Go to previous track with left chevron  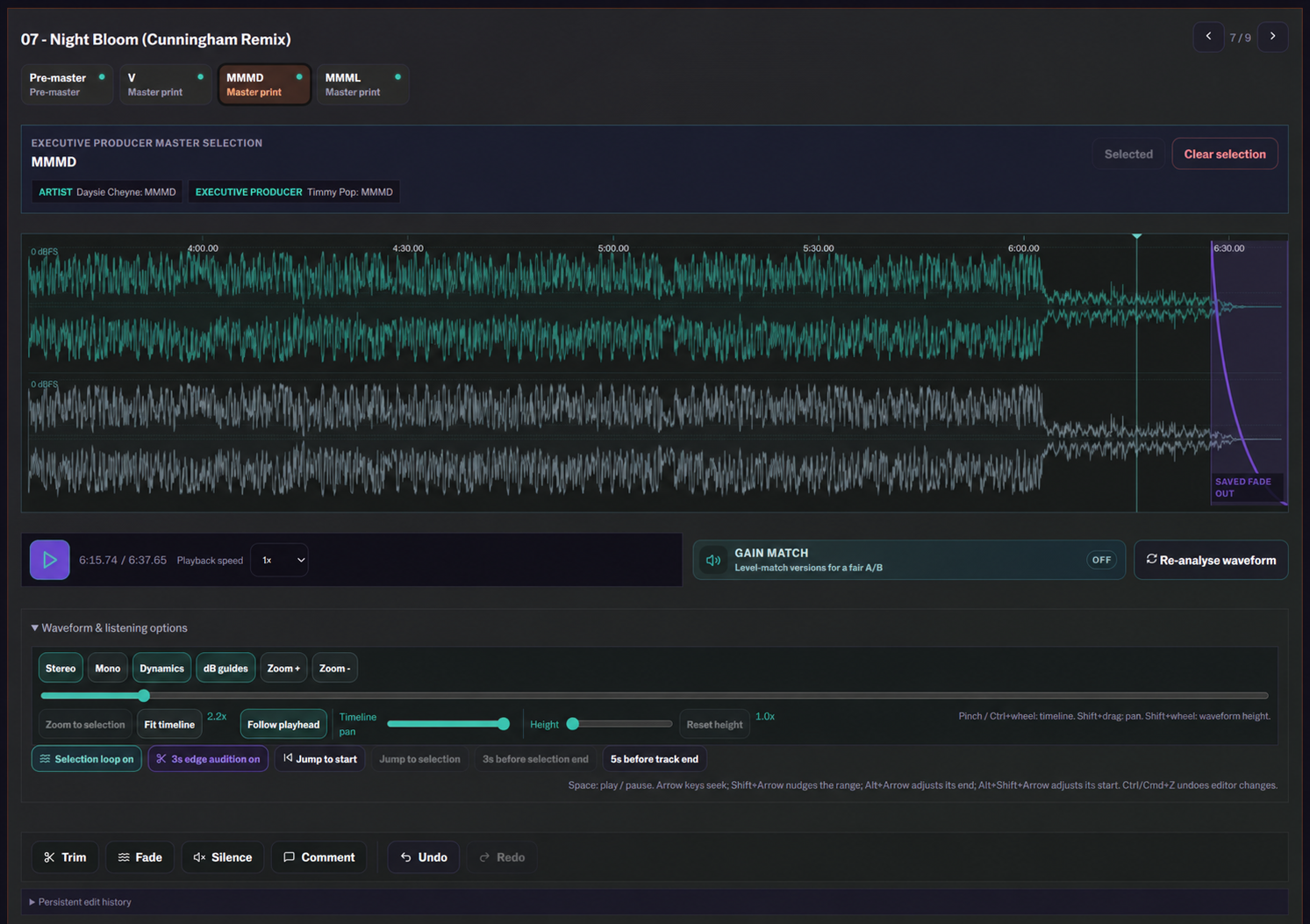(x=1208, y=37)
